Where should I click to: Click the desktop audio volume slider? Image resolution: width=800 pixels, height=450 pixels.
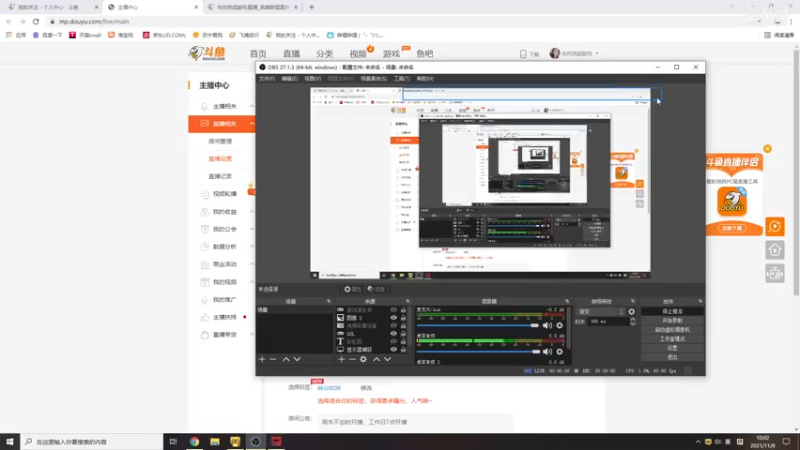coord(478,352)
